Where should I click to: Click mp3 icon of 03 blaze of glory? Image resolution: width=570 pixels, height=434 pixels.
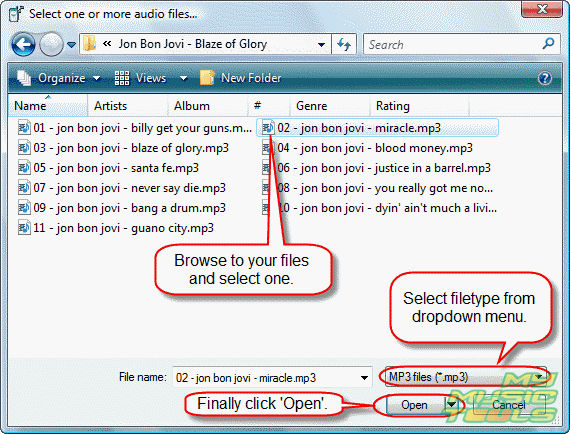(x=24, y=148)
